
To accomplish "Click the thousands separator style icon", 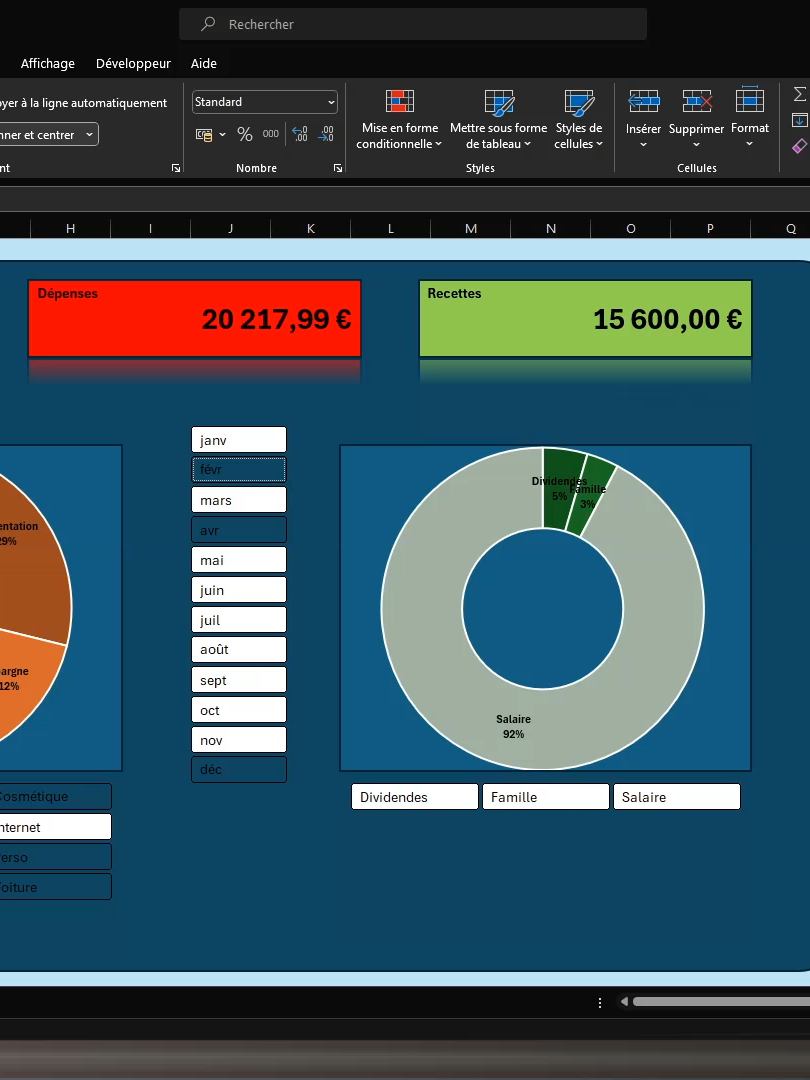I will point(271,134).
